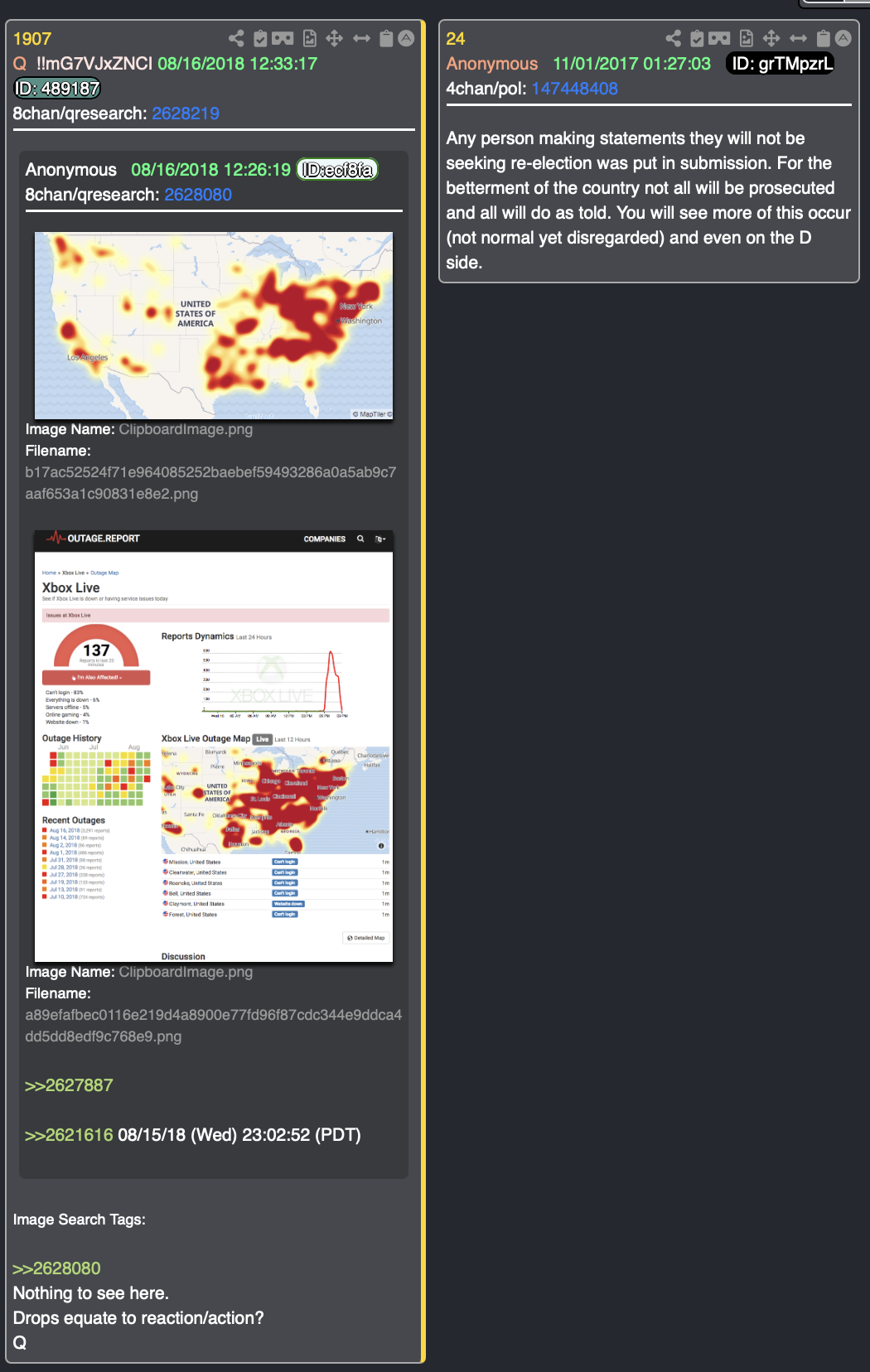Click the text 'Nothing to see here.'
The width and height of the screenshot is (870, 1372).
coord(91,1293)
